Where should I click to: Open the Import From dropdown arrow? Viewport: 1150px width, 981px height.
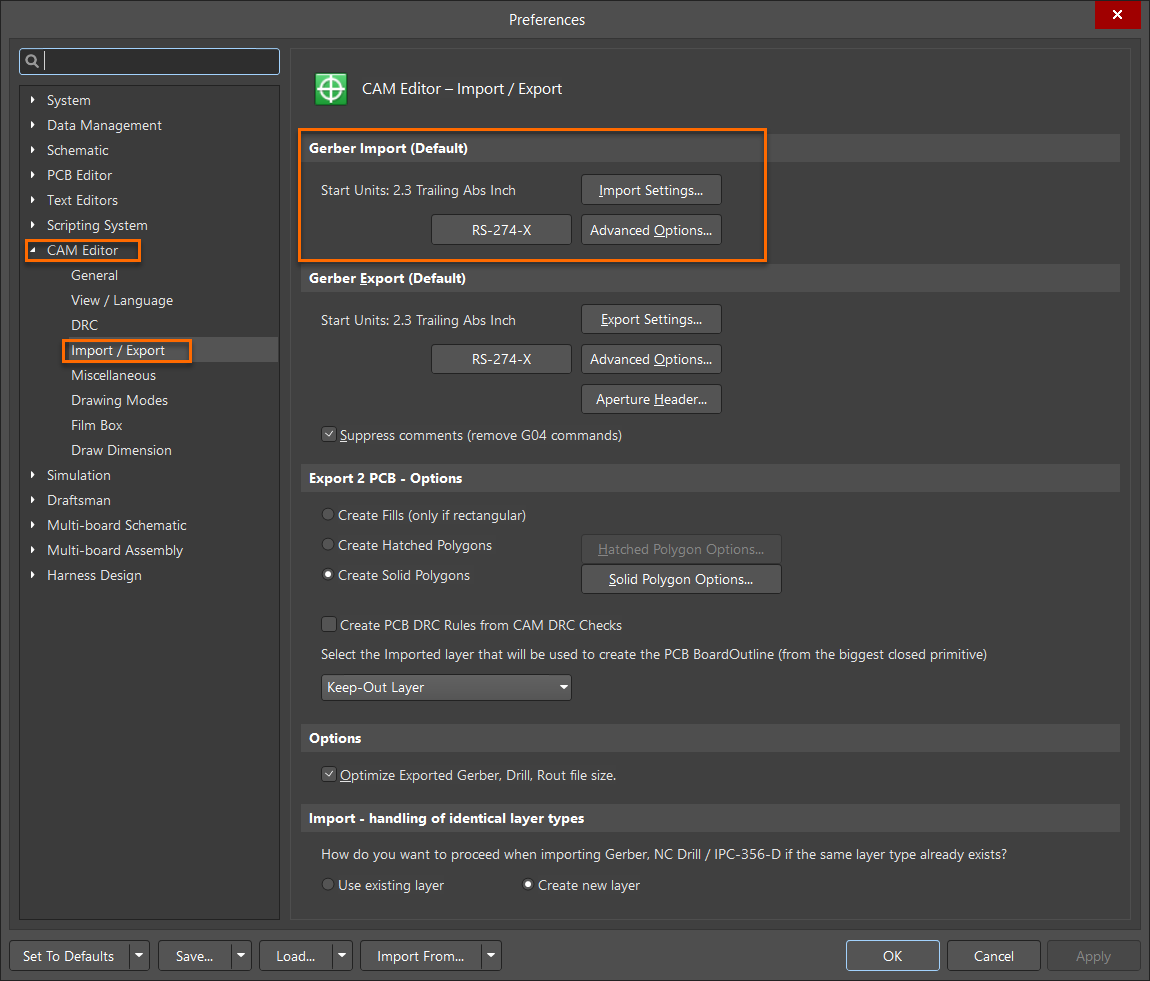tap(491, 956)
